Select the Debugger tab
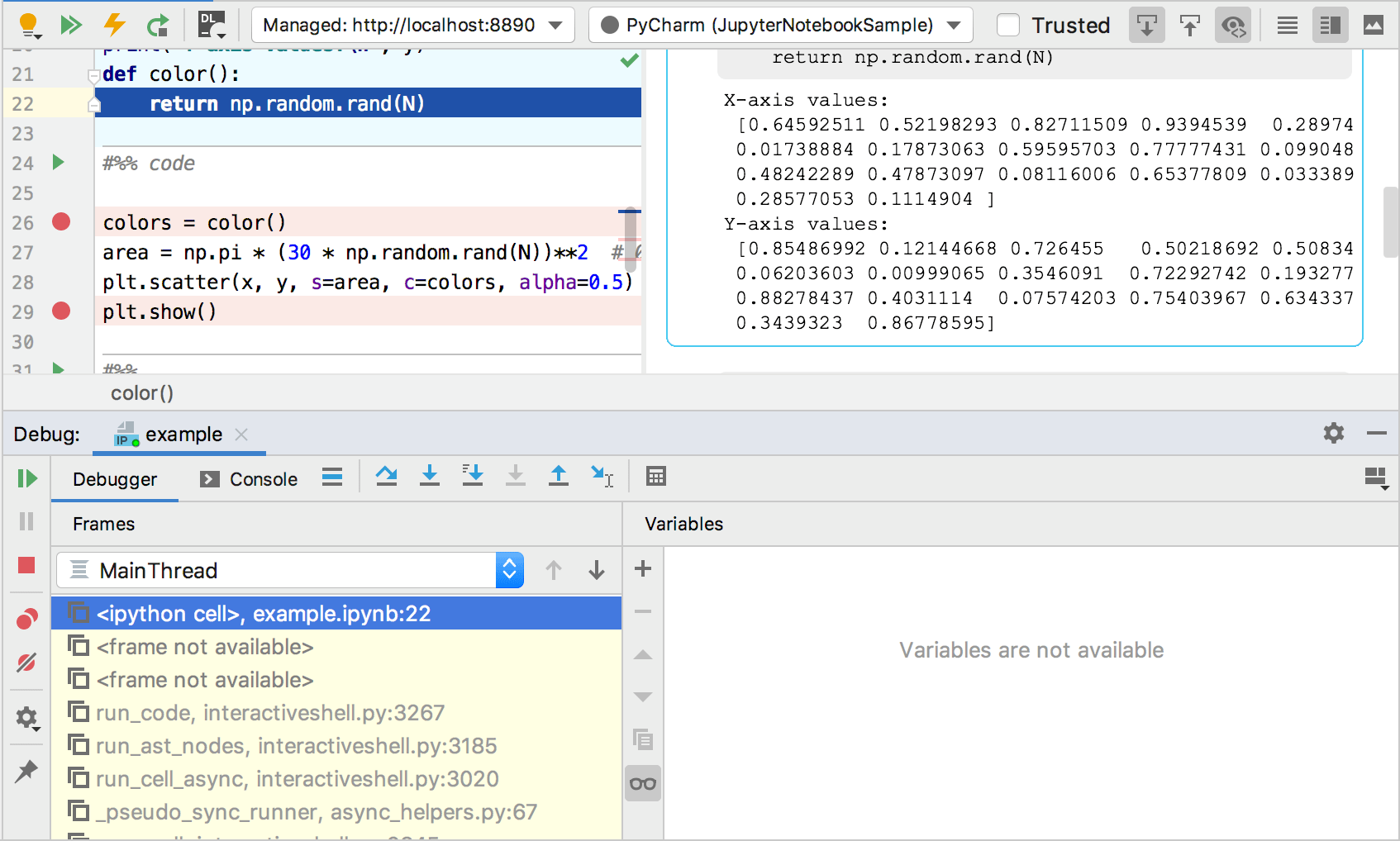 click(115, 479)
